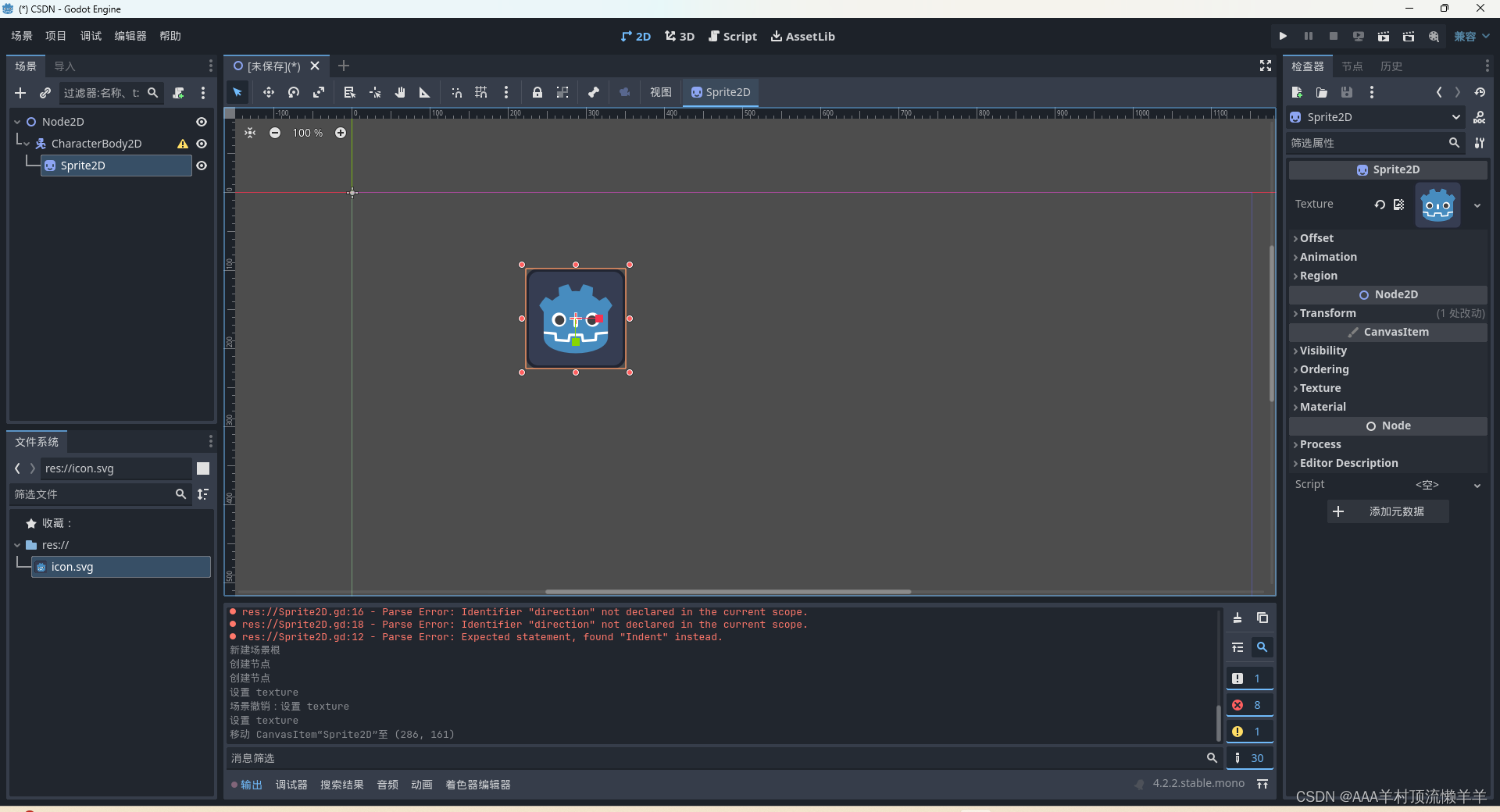Image resolution: width=1500 pixels, height=812 pixels.
Task: Select the Move Mode tool
Action: tap(269, 92)
